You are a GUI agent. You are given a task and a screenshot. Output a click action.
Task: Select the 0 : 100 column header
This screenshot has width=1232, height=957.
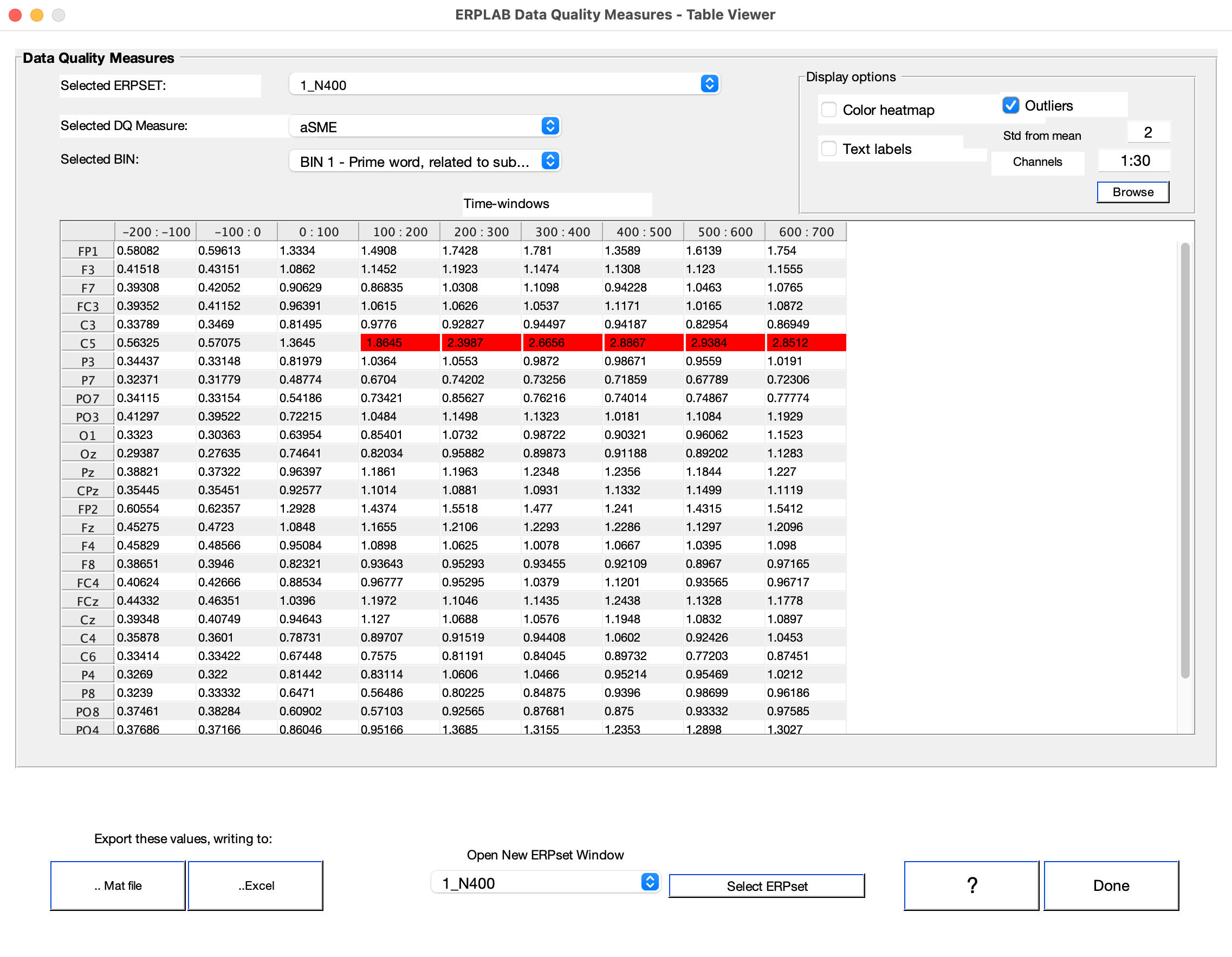[x=319, y=232]
